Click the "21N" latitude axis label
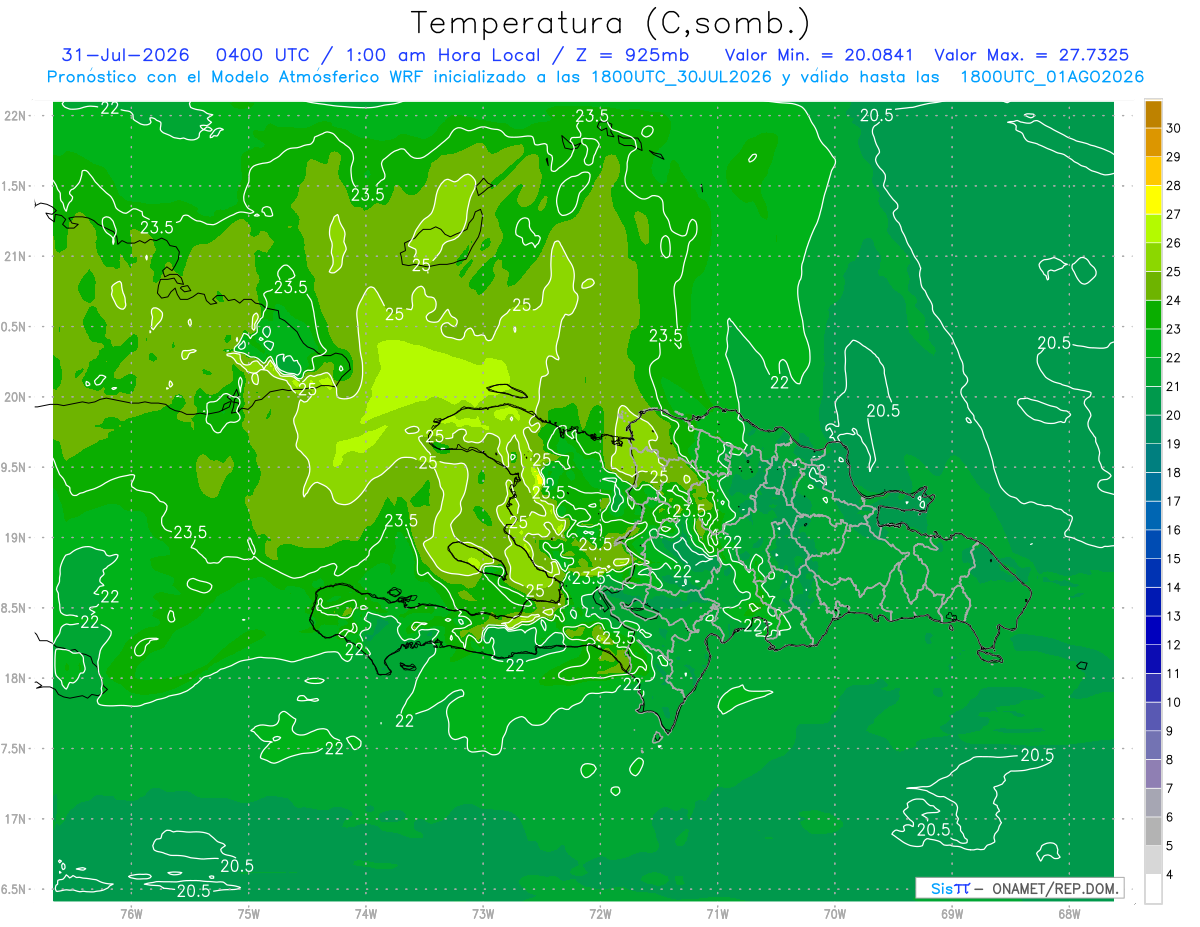 pyautogui.click(x=17, y=256)
